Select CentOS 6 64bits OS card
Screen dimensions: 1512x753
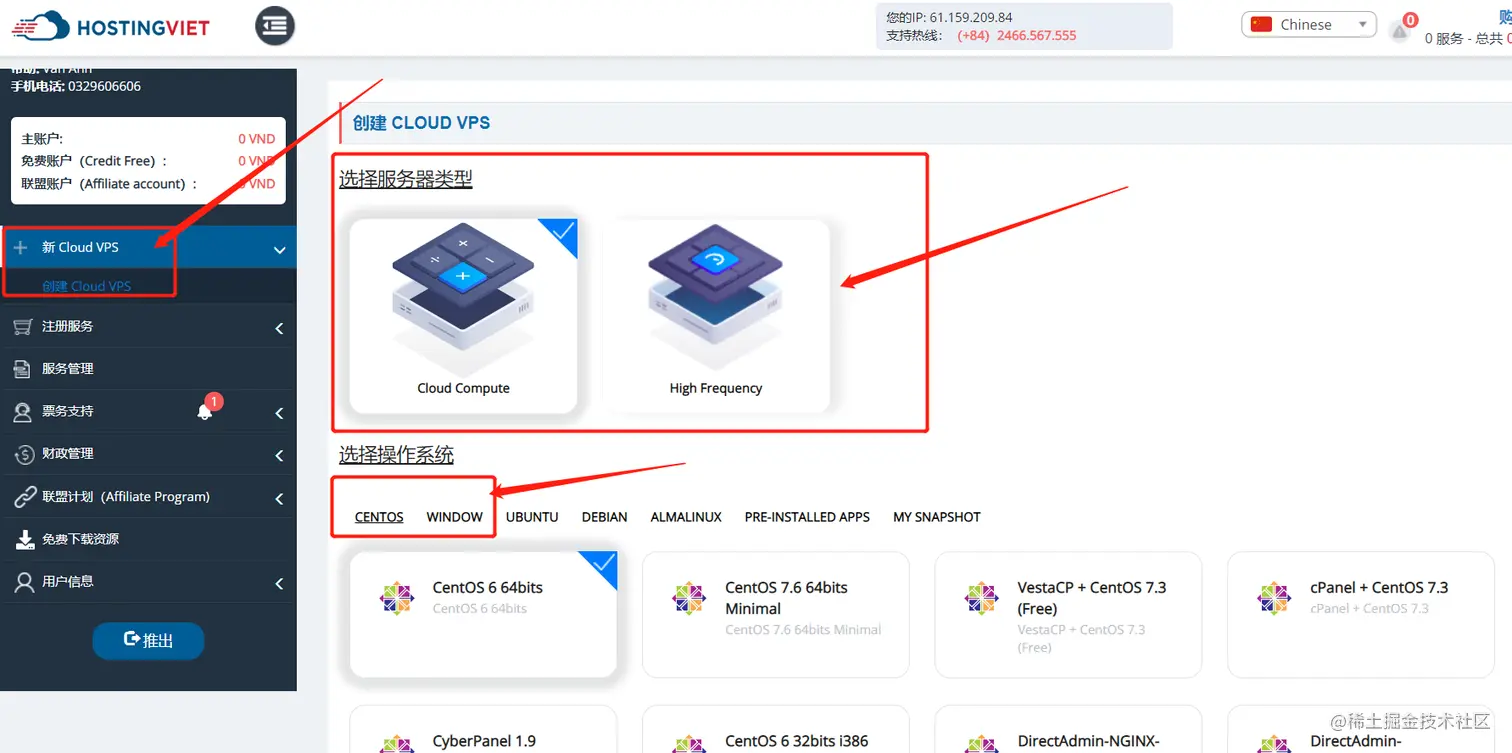[483, 614]
